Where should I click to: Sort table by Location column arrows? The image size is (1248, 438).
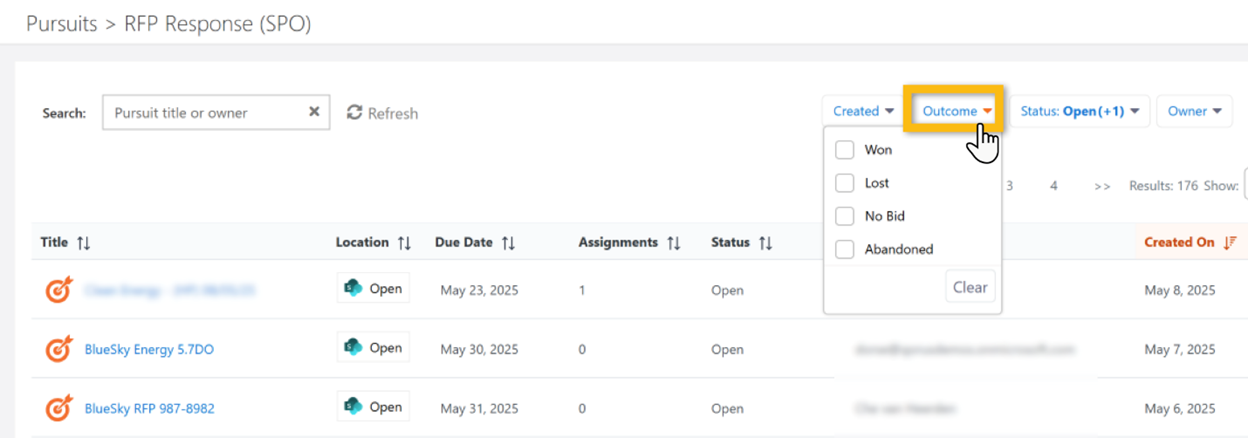[x=404, y=243]
